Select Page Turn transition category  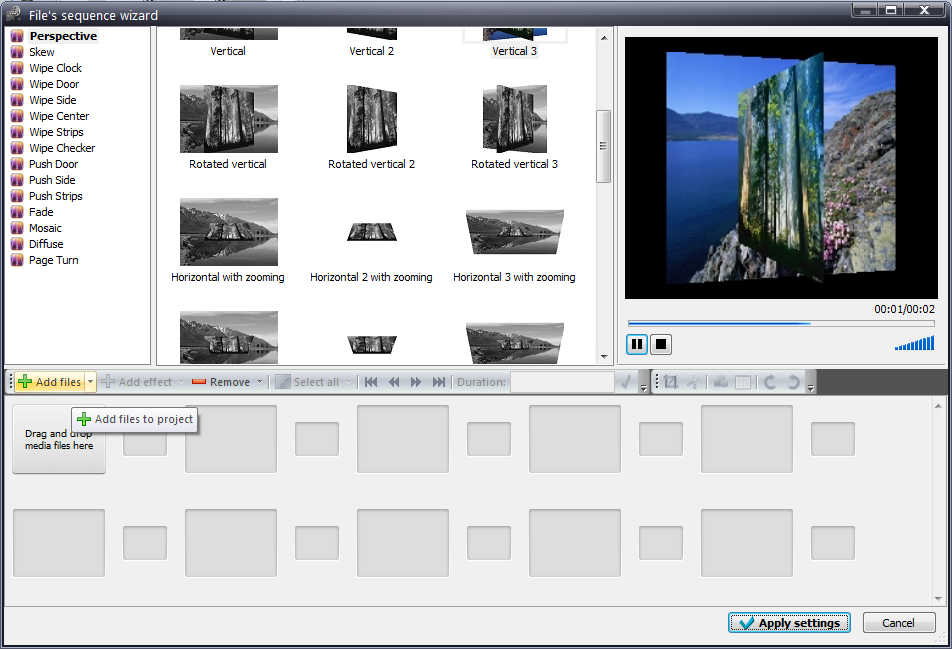point(53,260)
